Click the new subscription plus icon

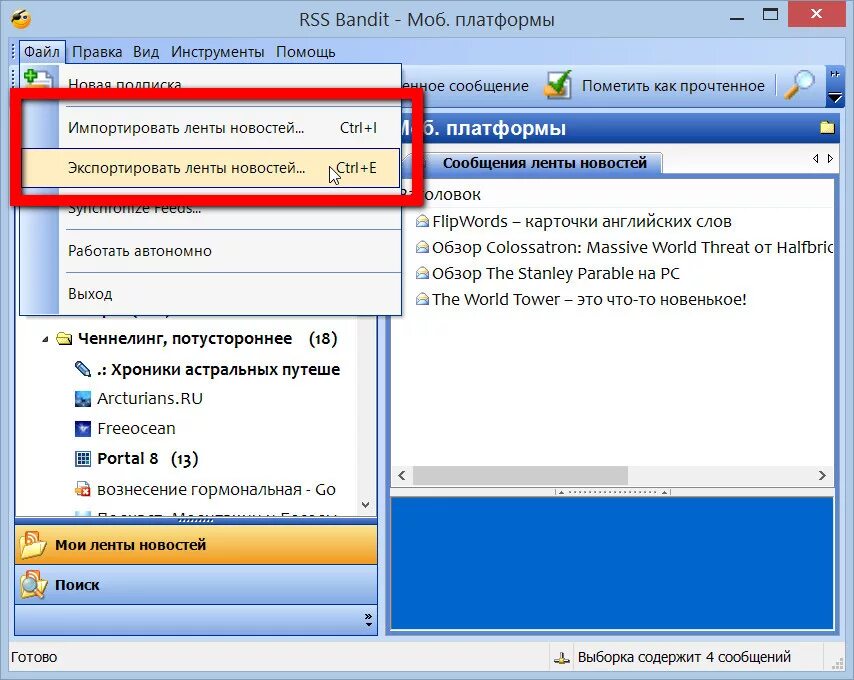point(38,79)
